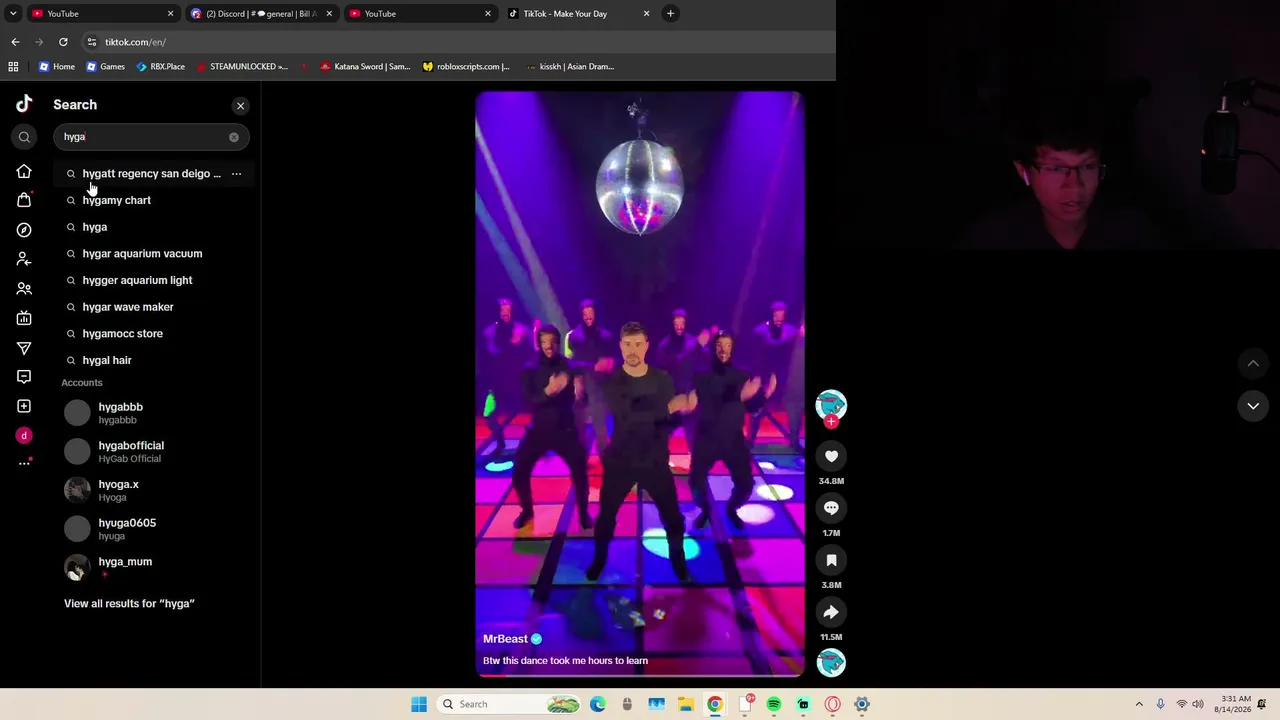Open the hyga_mum account result
This screenshot has height=720, width=1280.
[x=155, y=567]
